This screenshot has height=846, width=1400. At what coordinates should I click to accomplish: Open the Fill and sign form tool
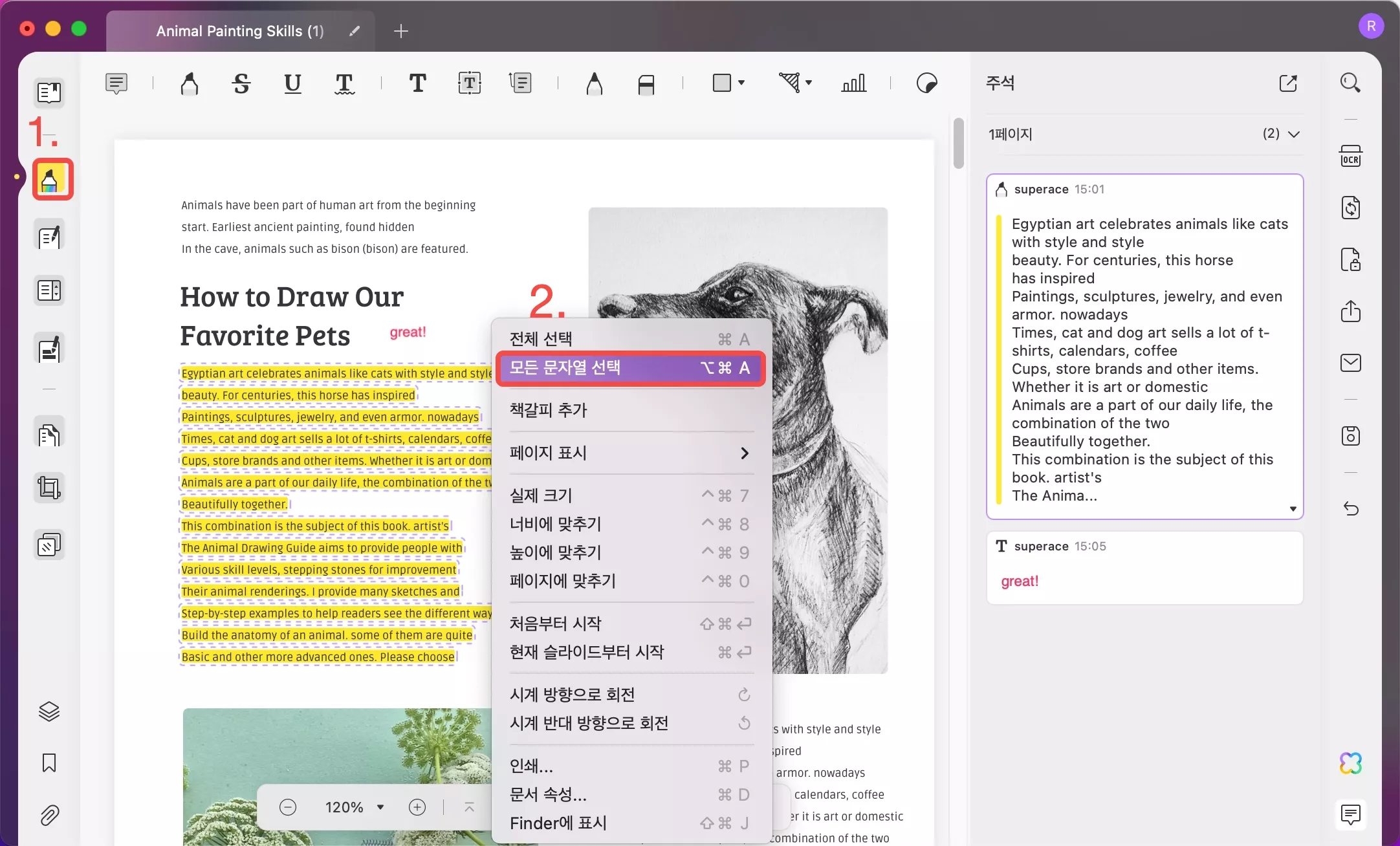click(49, 349)
